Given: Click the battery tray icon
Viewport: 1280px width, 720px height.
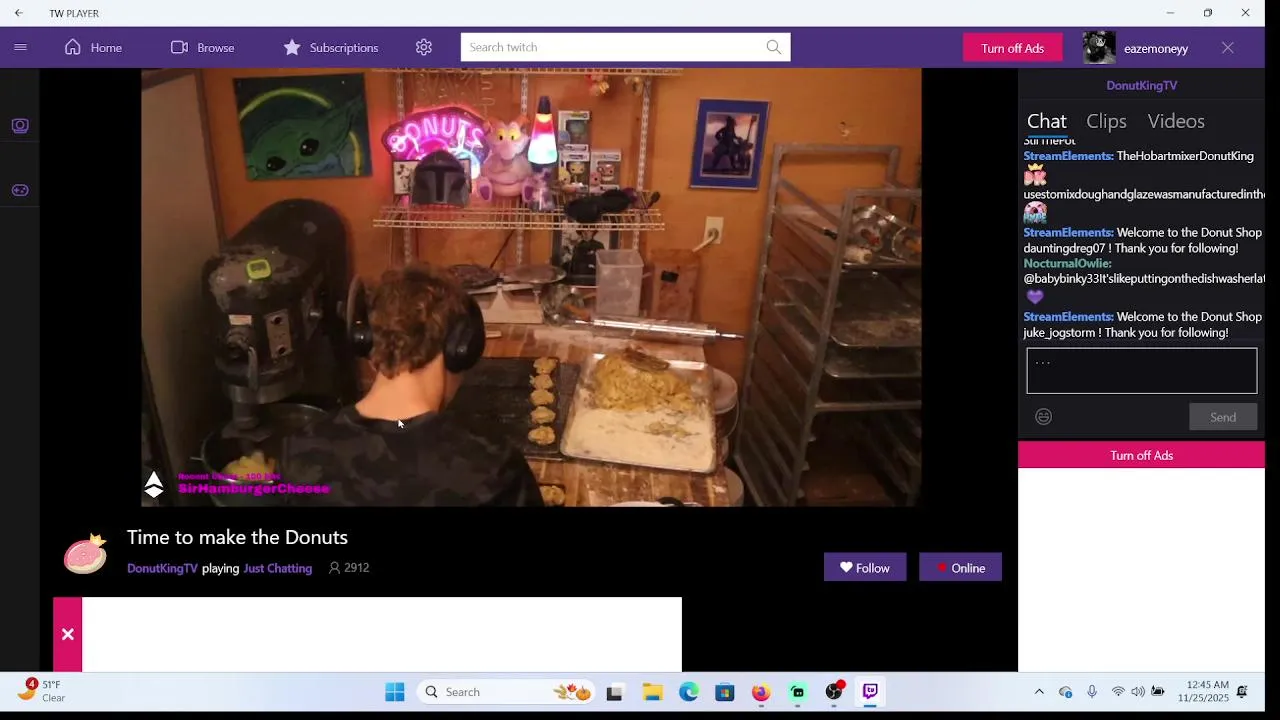Looking at the screenshot, I should click(x=1158, y=692).
